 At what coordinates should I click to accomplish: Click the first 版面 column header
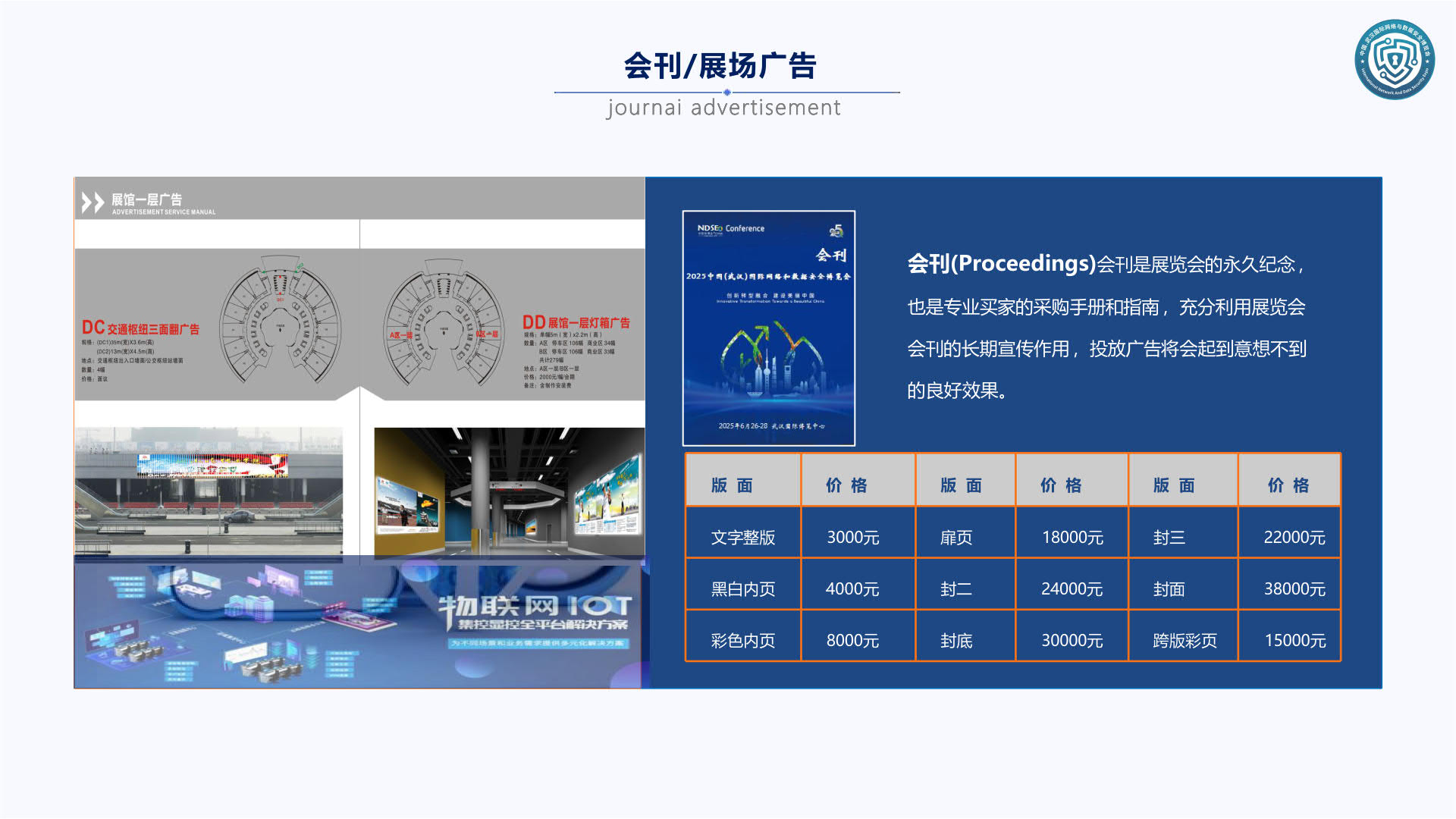tap(732, 485)
